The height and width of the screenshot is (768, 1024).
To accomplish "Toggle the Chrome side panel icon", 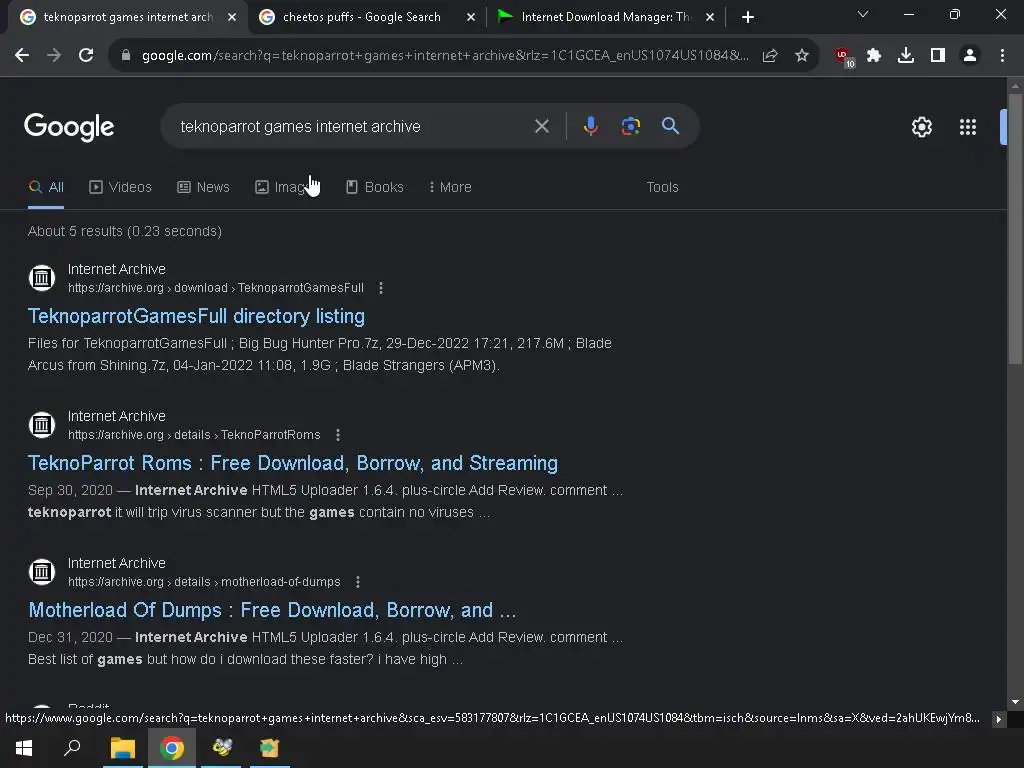I will tap(938, 56).
